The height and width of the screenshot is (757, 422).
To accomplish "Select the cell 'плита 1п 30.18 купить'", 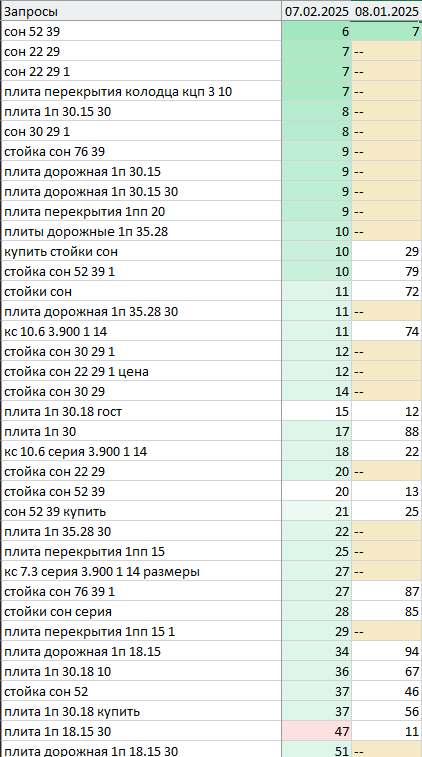I will tap(141, 712).
